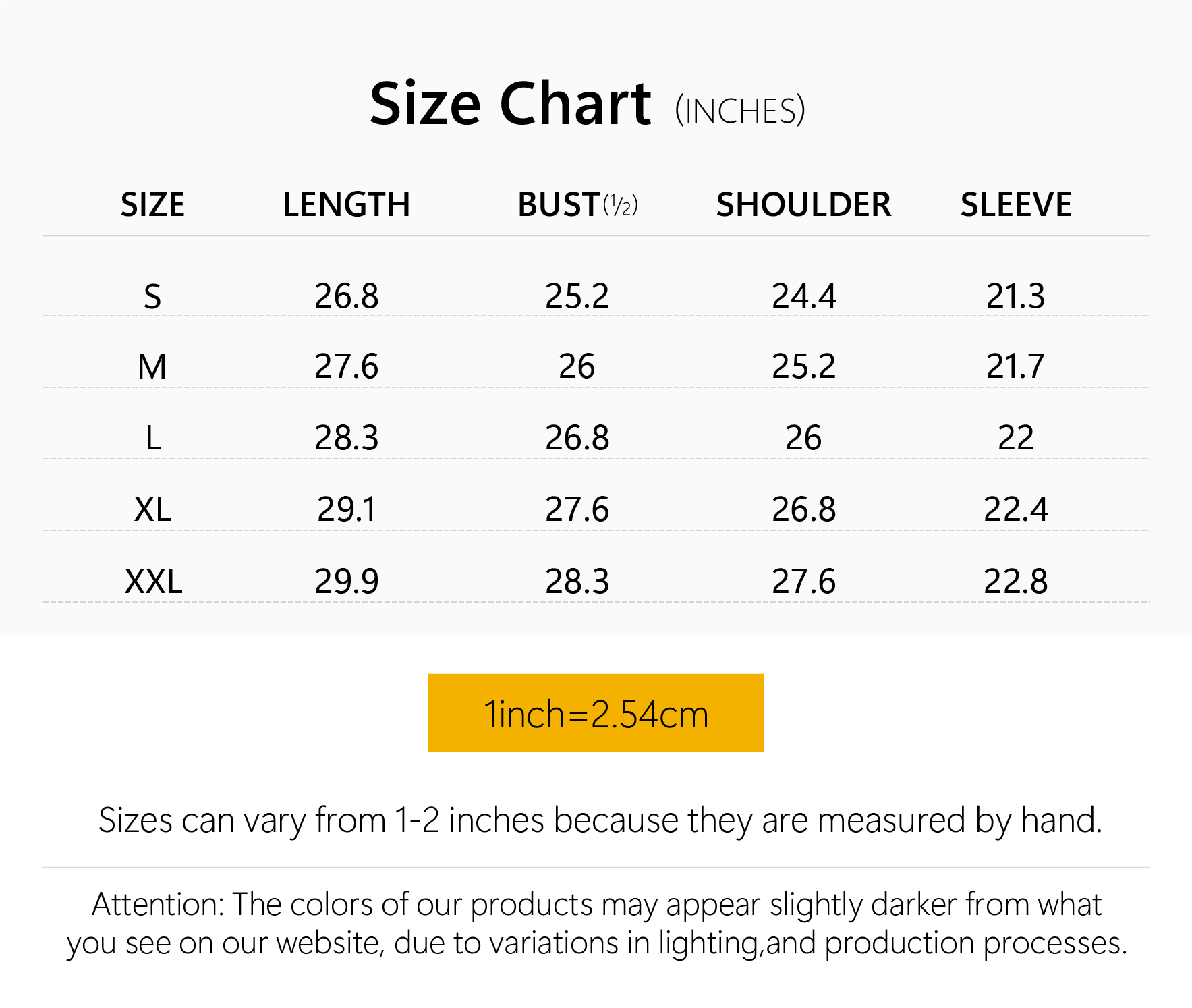
Task: Click the (INCHES) unit label
Action: click(740, 111)
